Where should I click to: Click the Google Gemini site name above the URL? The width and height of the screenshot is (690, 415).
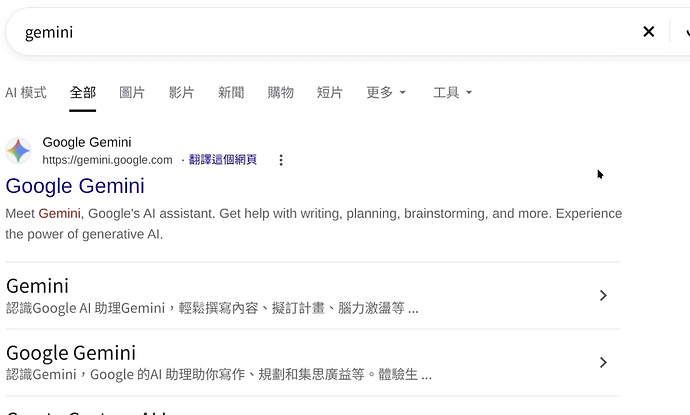87,142
